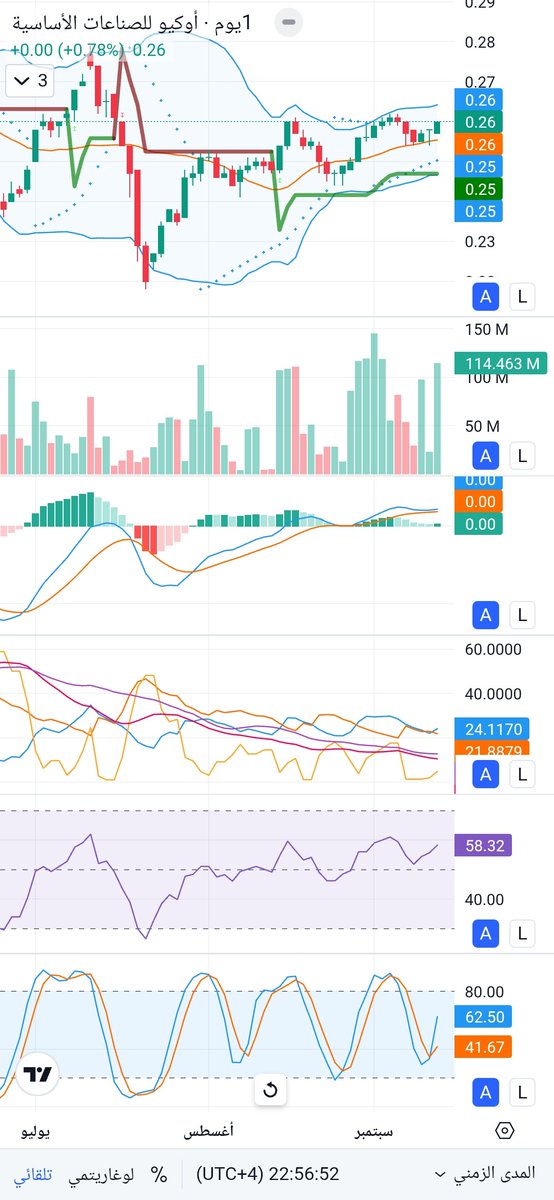Image resolution: width=554 pixels, height=1200 pixels.
Task: Click the RSI value label 58.32
Action: 483,845
